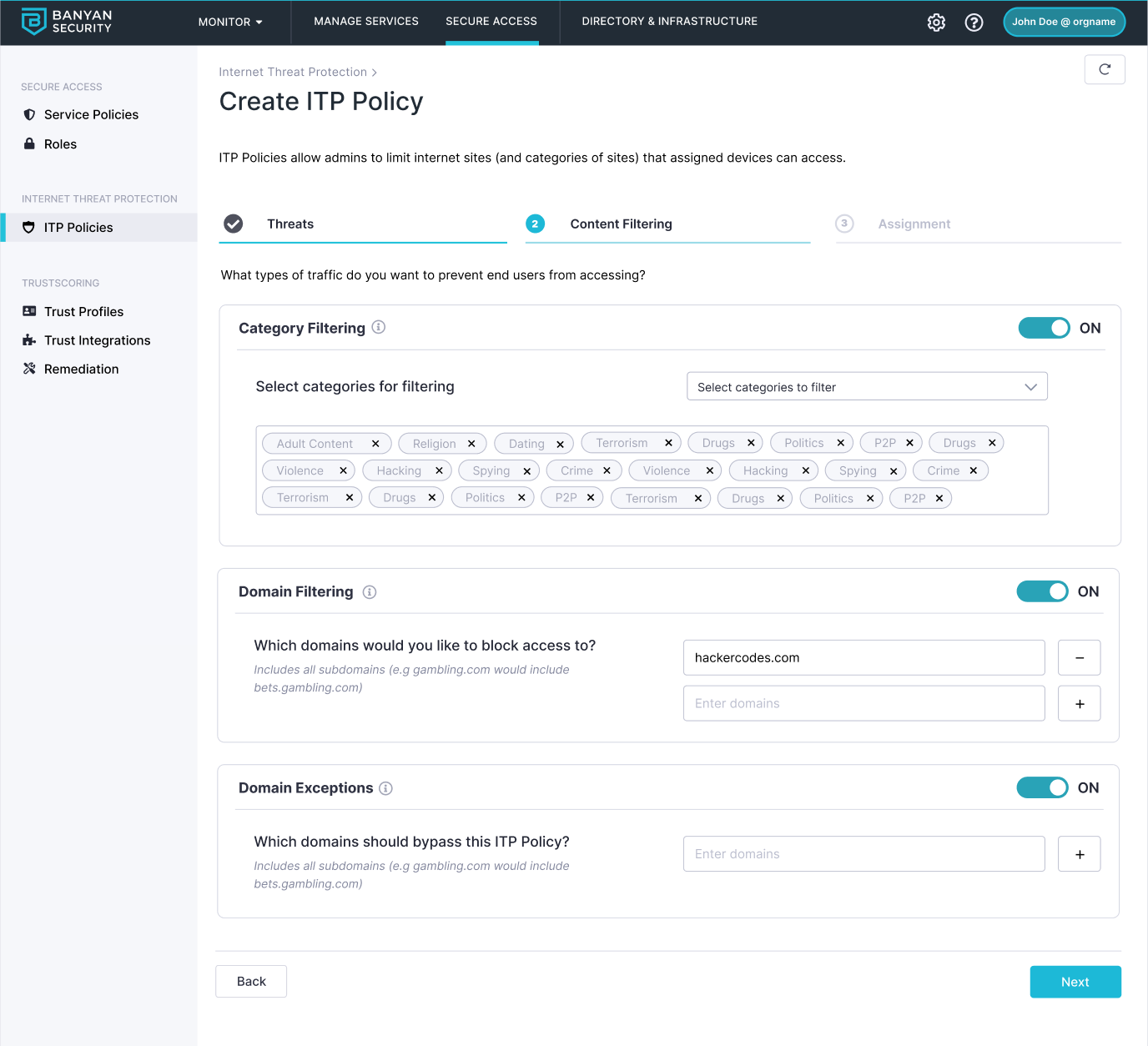1148x1046 pixels.
Task: Add domain exception with plus button
Action: 1079,854
